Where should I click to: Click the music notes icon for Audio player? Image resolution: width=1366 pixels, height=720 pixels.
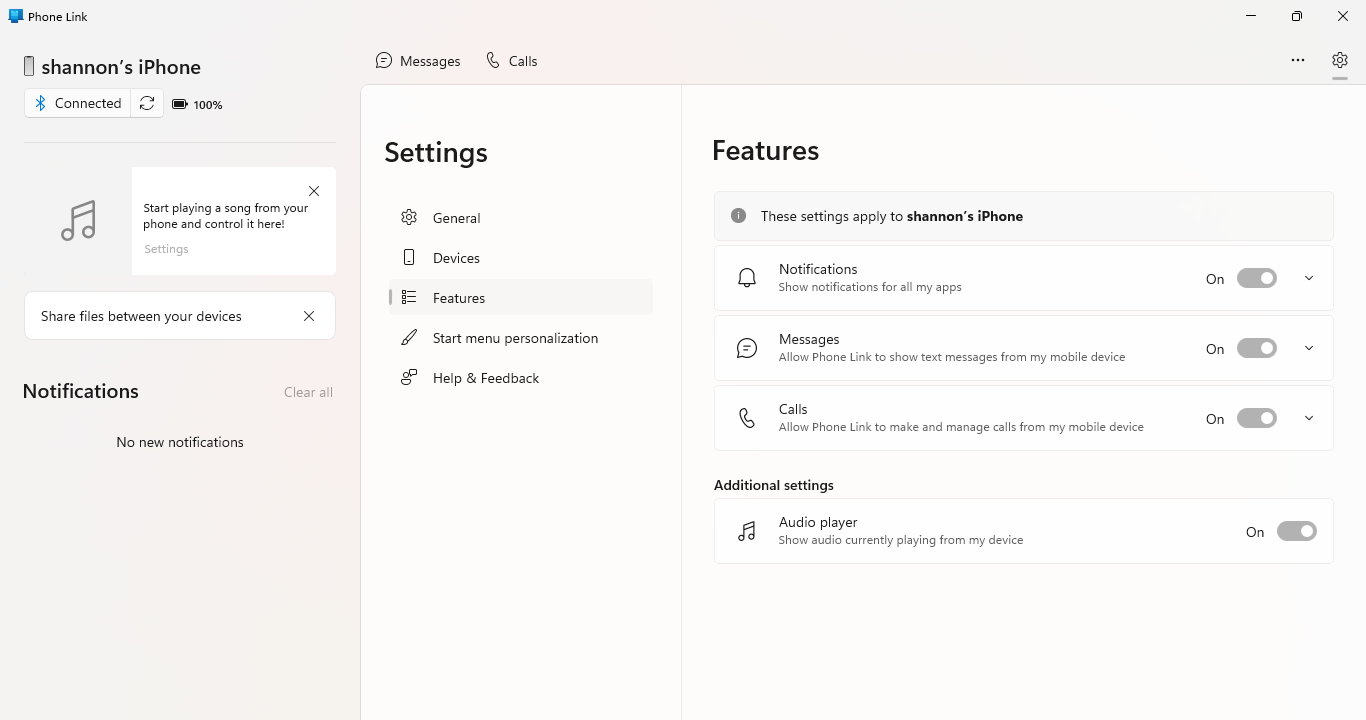click(x=747, y=531)
